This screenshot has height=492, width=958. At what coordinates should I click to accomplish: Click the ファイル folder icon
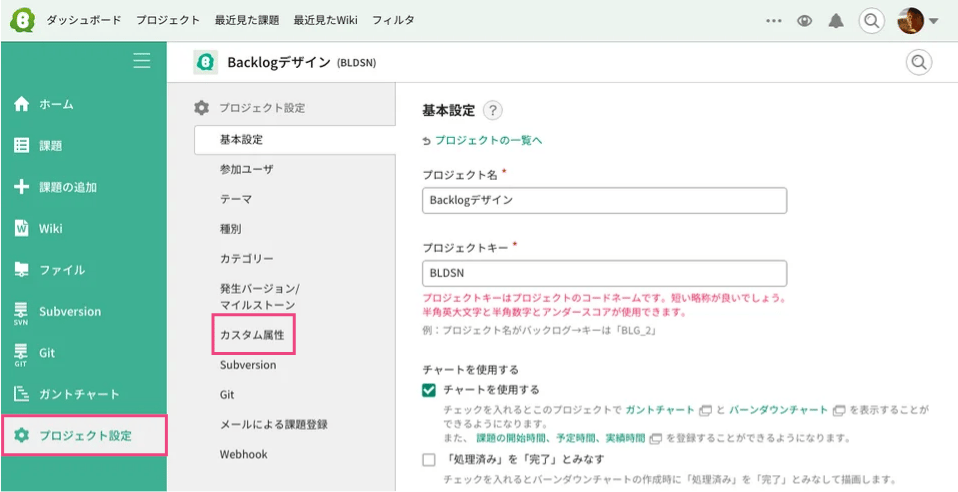21,270
